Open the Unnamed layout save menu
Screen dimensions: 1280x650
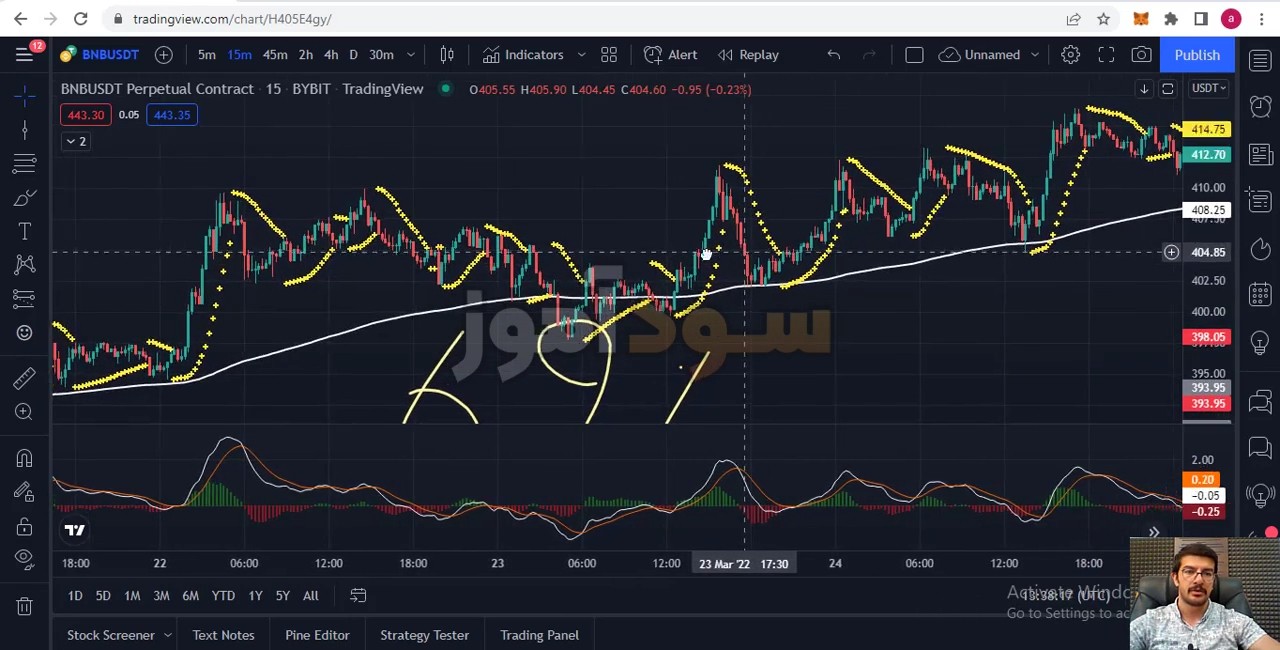click(990, 55)
